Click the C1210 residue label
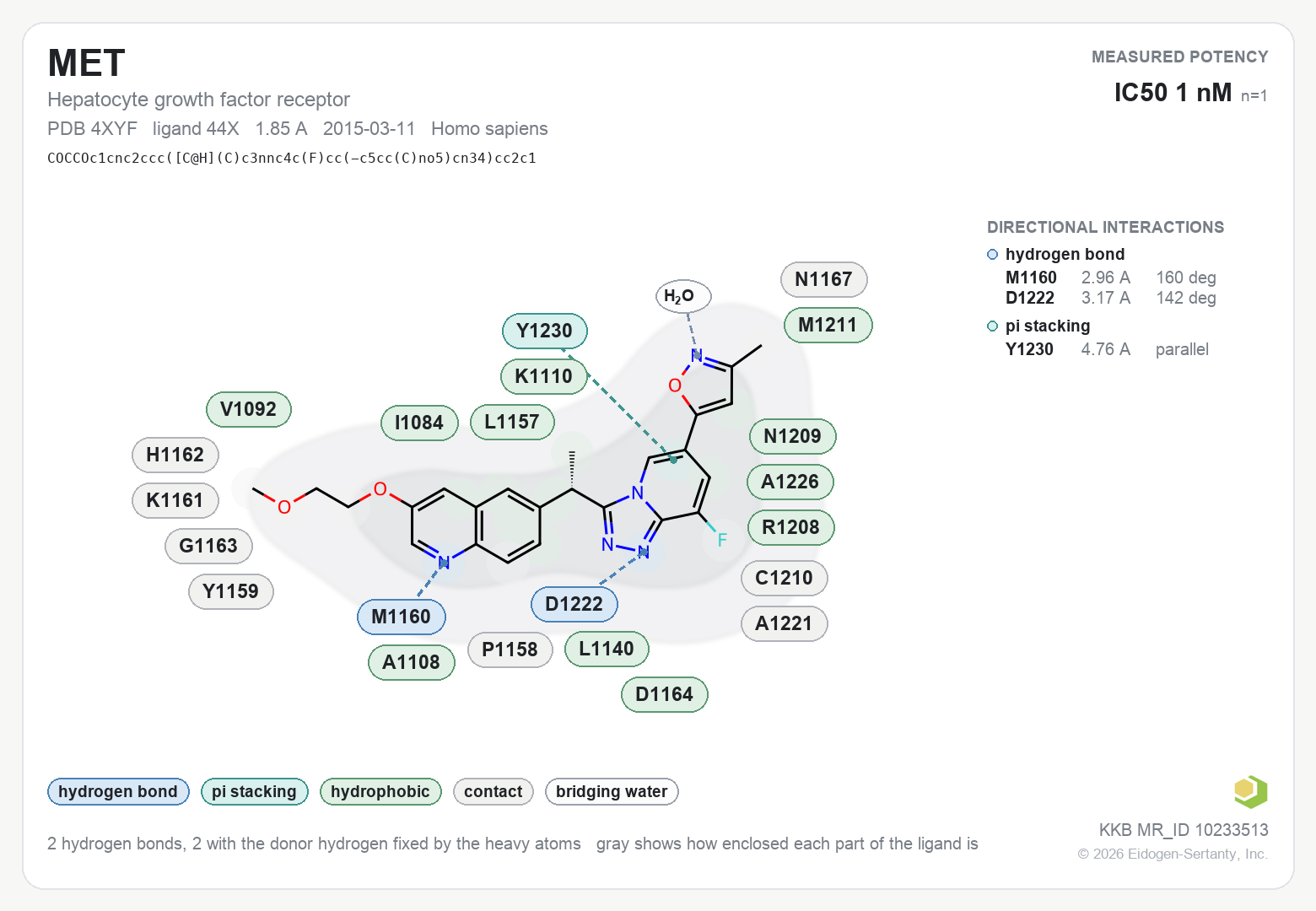 [x=785, y=578]
